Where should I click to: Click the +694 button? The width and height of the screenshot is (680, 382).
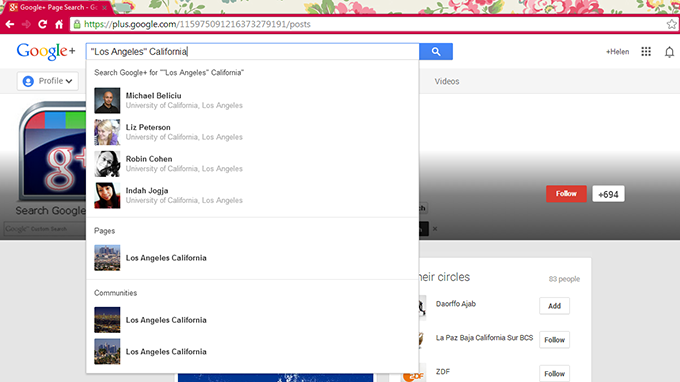pos(608,194)
